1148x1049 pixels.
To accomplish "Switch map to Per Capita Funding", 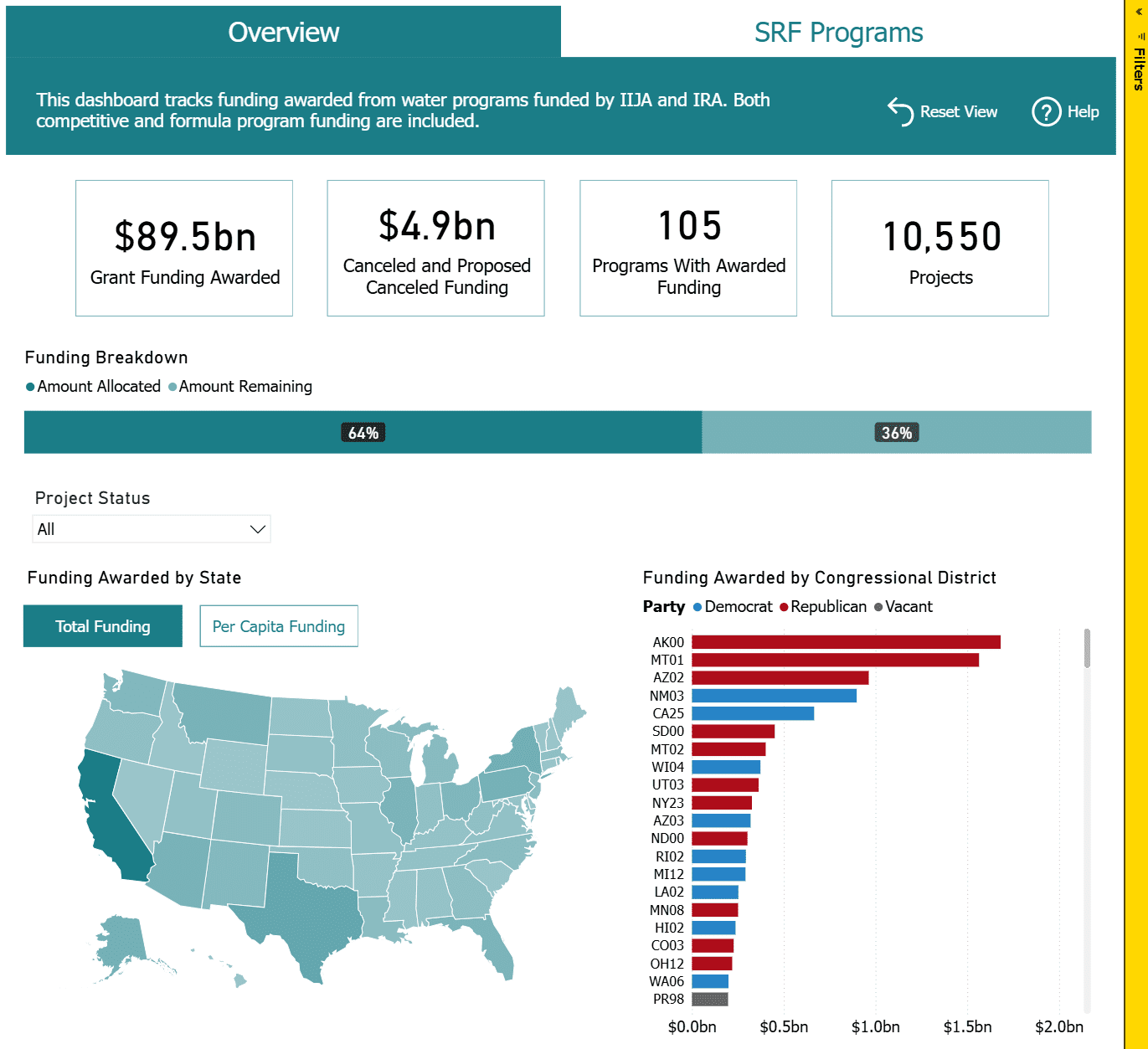I will (278, 626).
